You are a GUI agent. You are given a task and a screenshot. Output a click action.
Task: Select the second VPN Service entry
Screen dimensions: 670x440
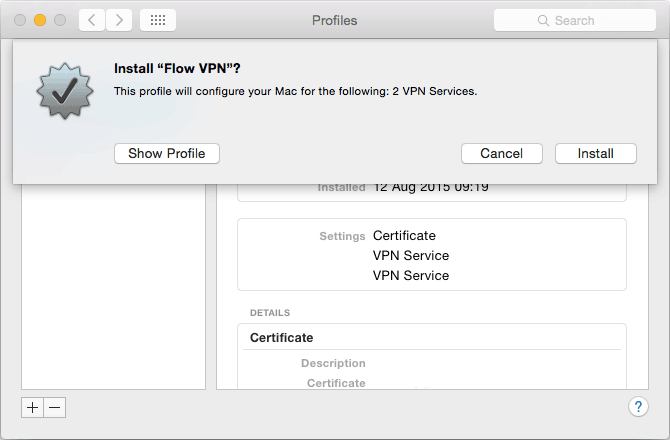(411, 276)
